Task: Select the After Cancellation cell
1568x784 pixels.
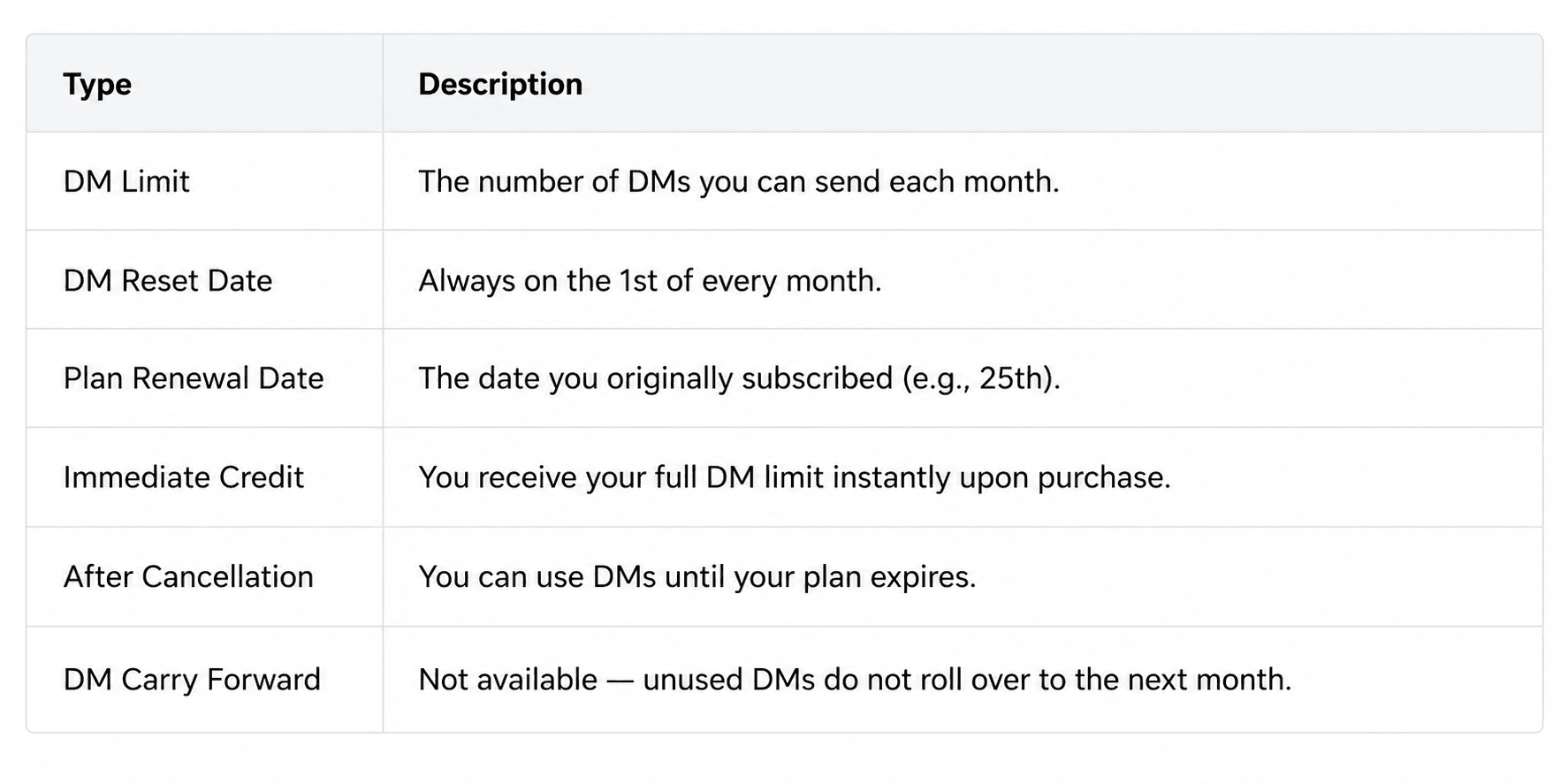Action: click(188, 576)
